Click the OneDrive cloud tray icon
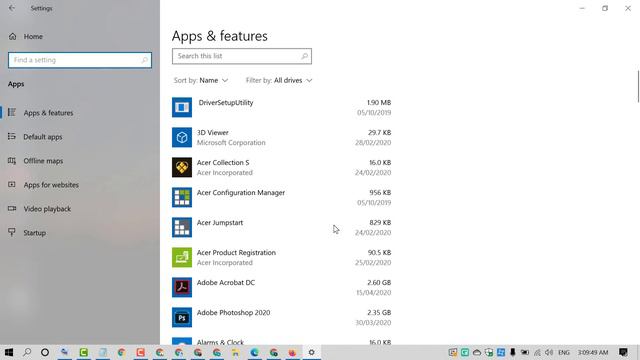Image resolution: width=640 pixels, height=360 pixels. [476, 352]
